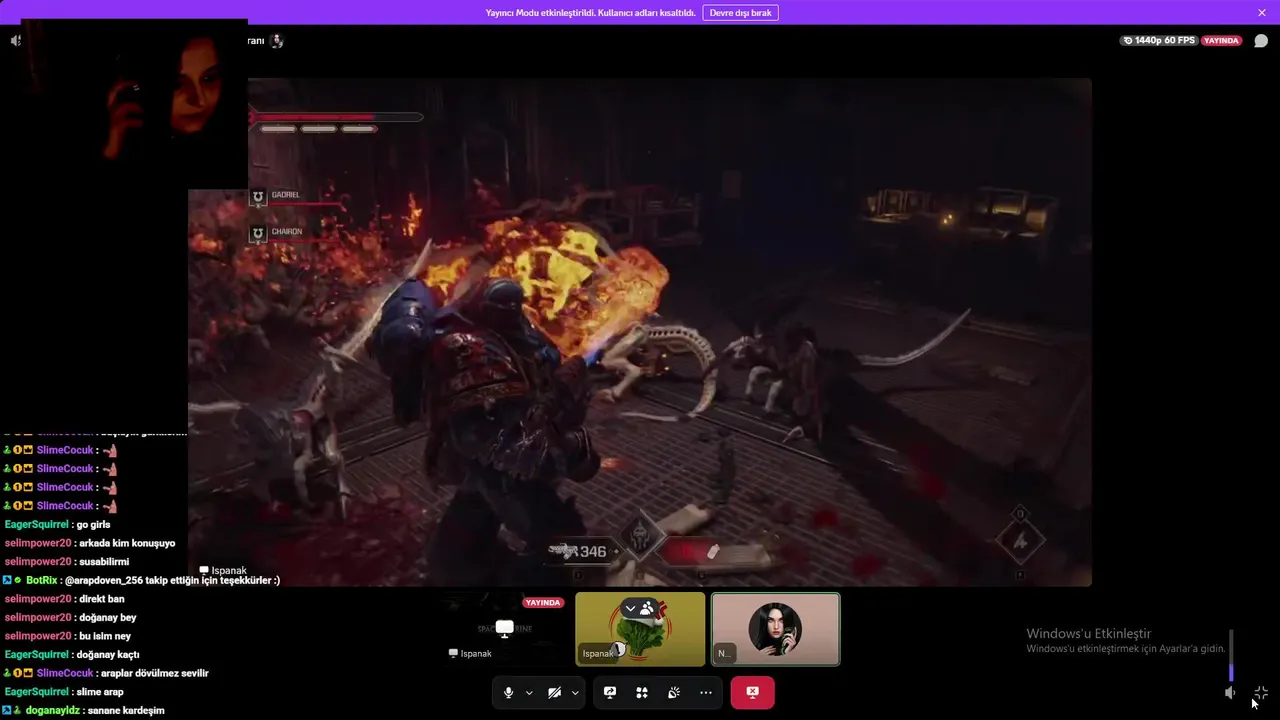This screenshot has width=1280, height=720.
Task: Click chat message 'go girls'
Action: click(x=93, y=525)
